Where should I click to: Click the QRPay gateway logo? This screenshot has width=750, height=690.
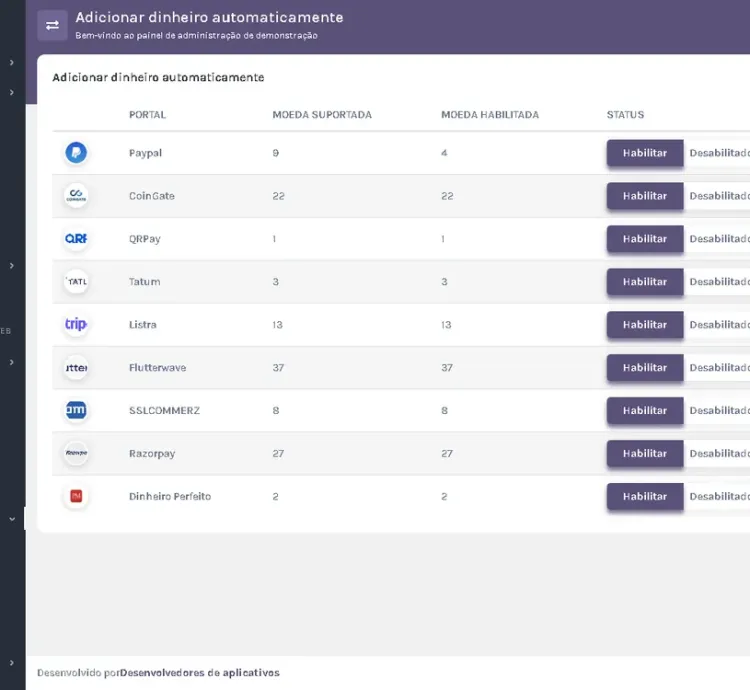tap(76, 239)
